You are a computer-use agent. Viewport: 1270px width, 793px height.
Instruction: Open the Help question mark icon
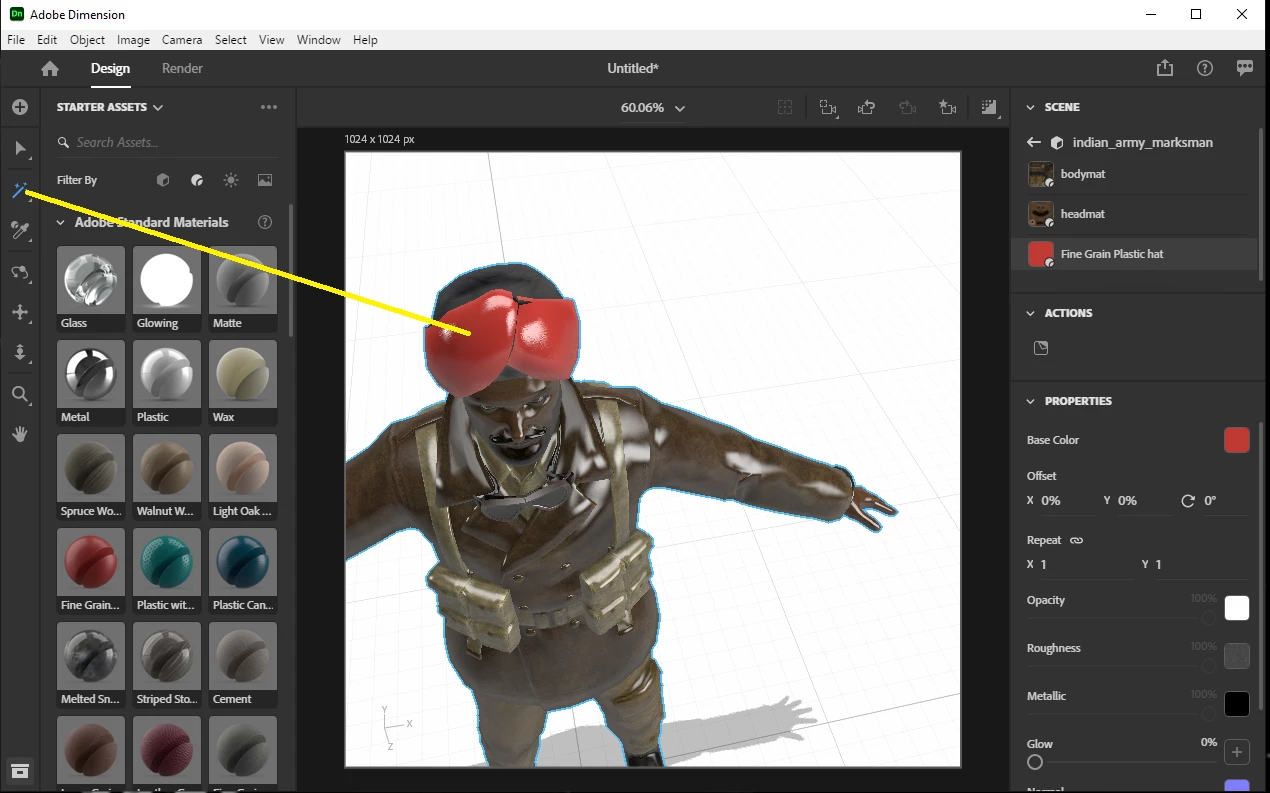tap(1205, 68)
